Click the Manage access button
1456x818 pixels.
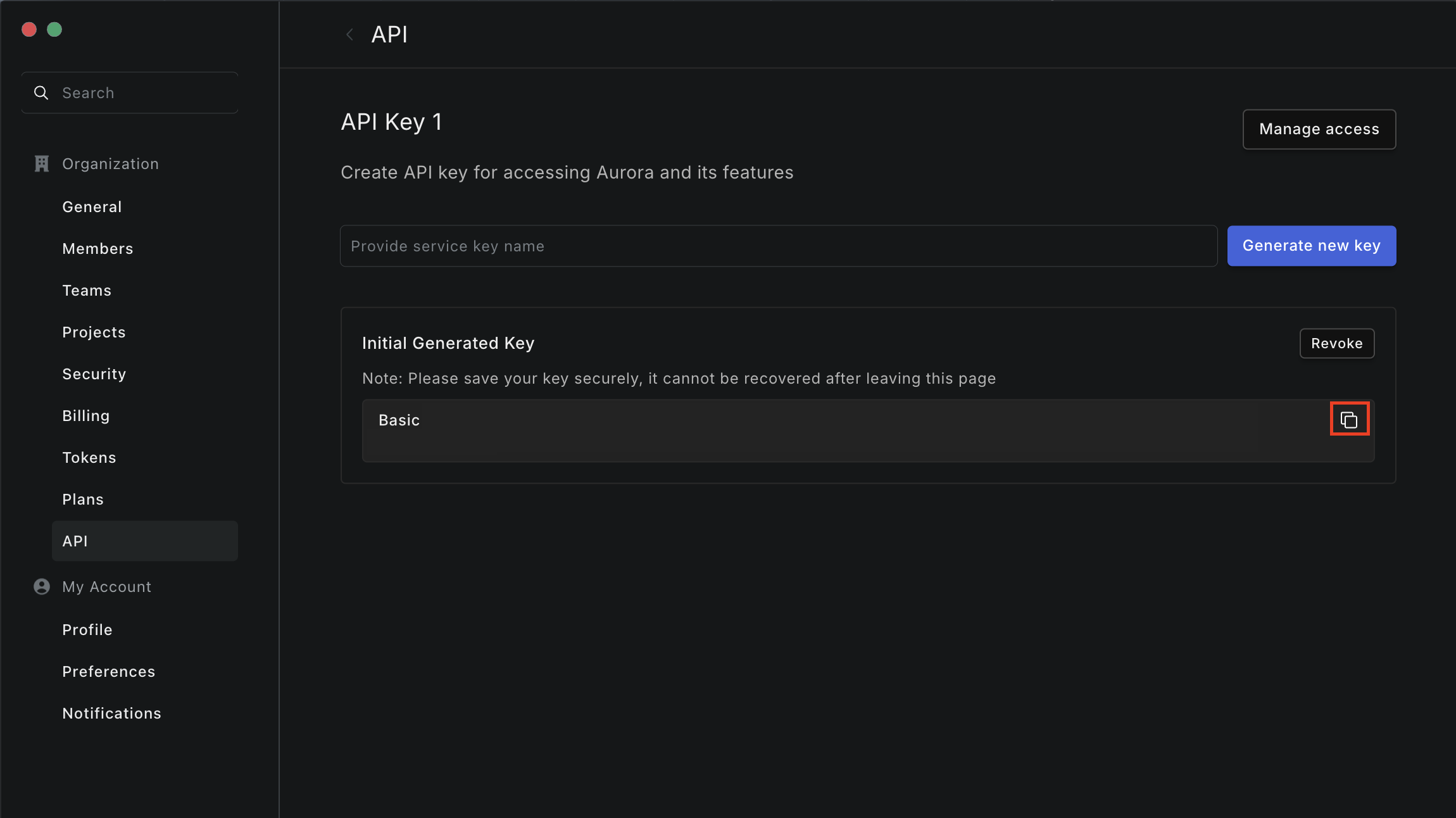[x=1319, y=129]
